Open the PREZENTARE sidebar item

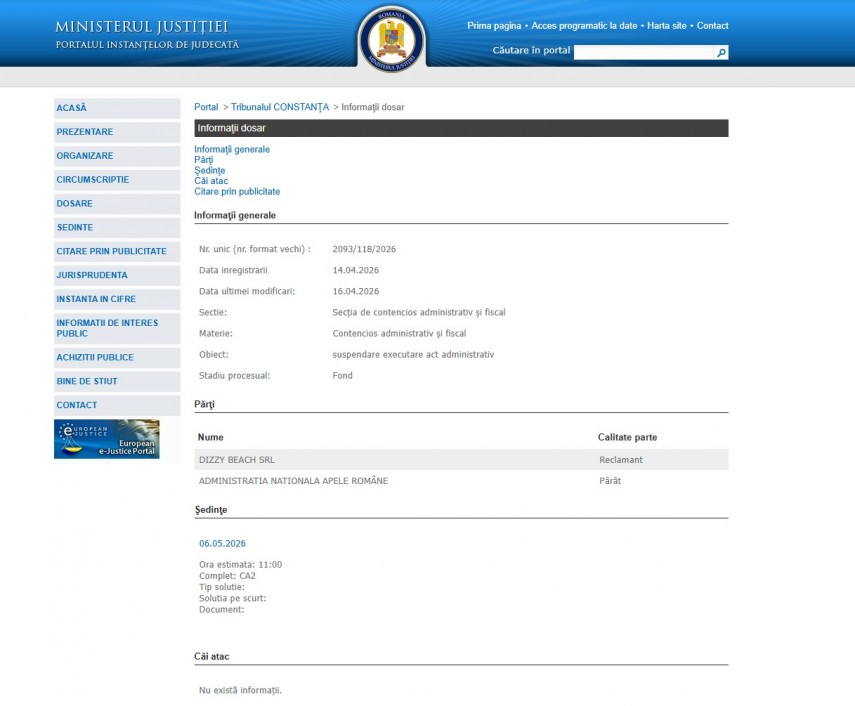[x=85, y=132]
